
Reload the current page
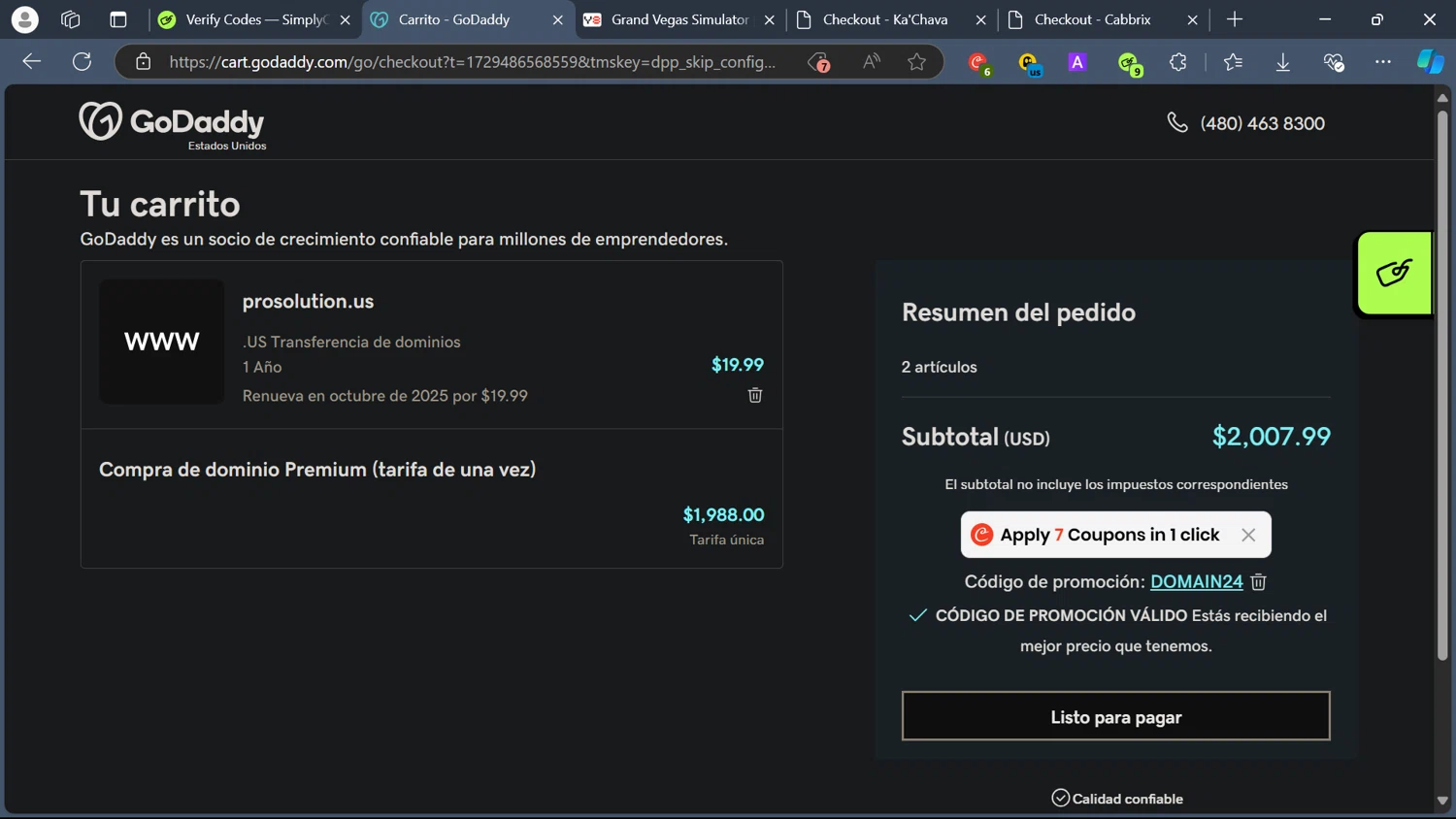coord(83,62)
